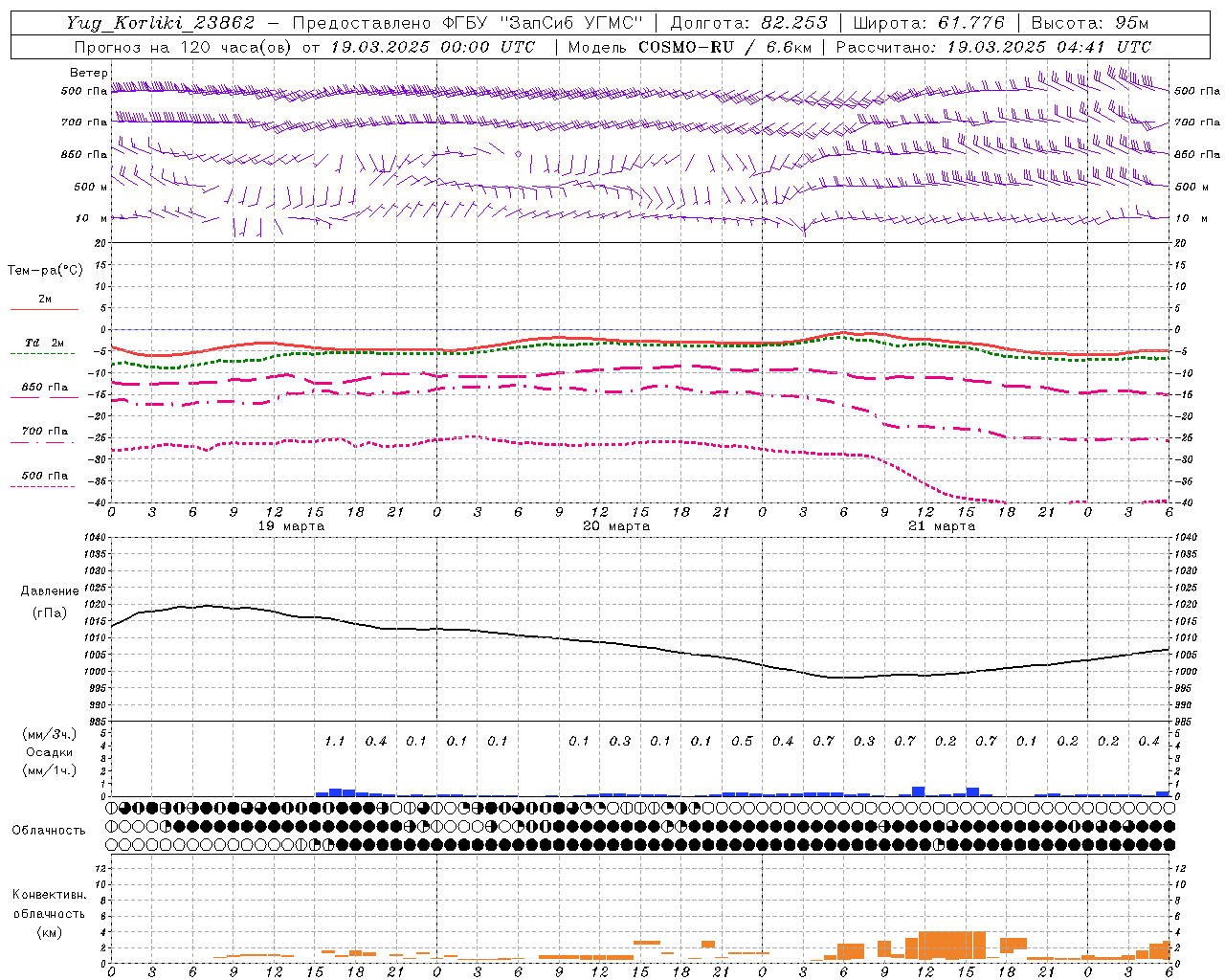1225x980 pixels.
Task: Click the Модель COSMO-RU / 6.6км label
Action: (690, 47)
